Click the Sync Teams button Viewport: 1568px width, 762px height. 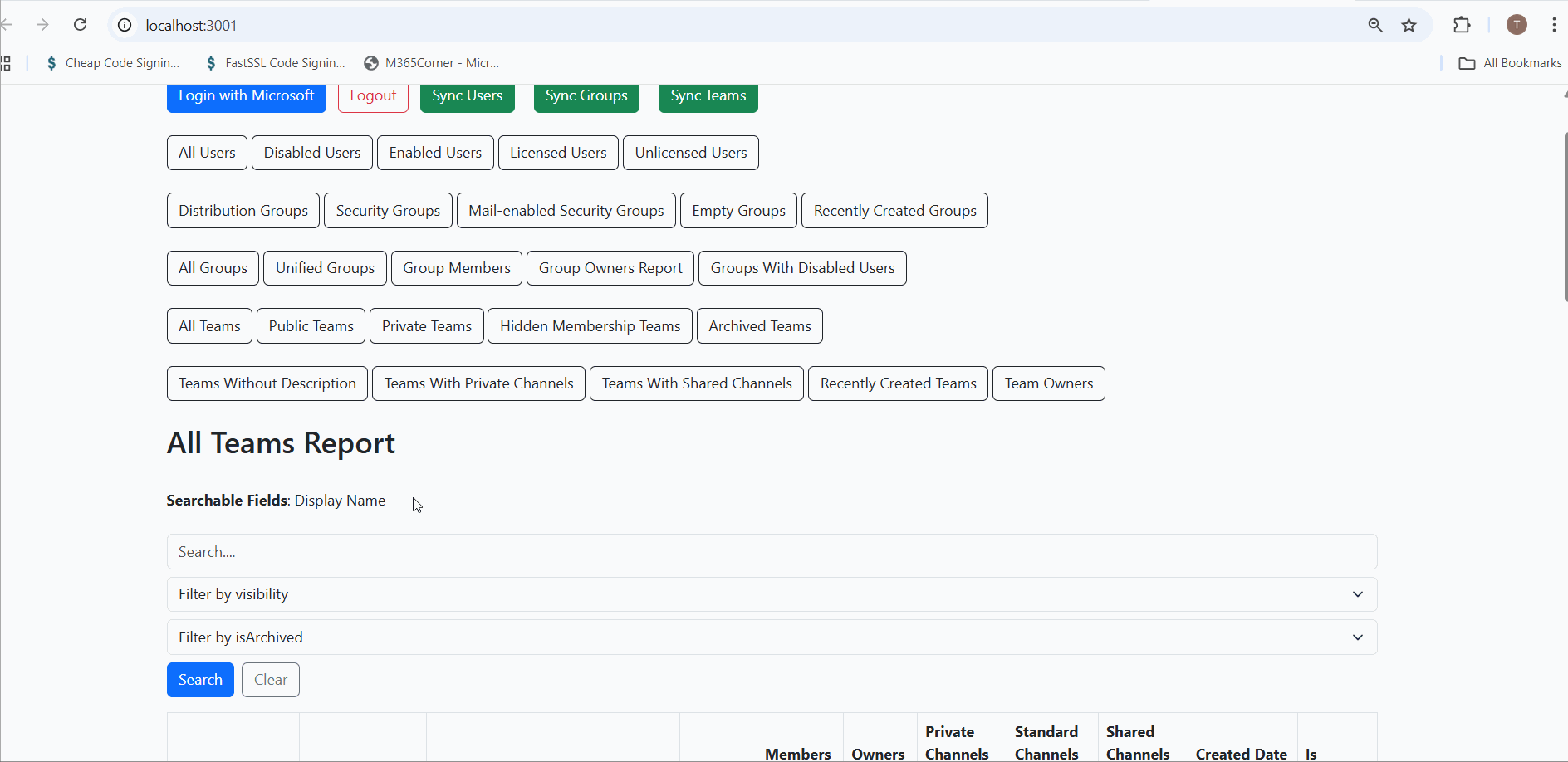(708, 96)
